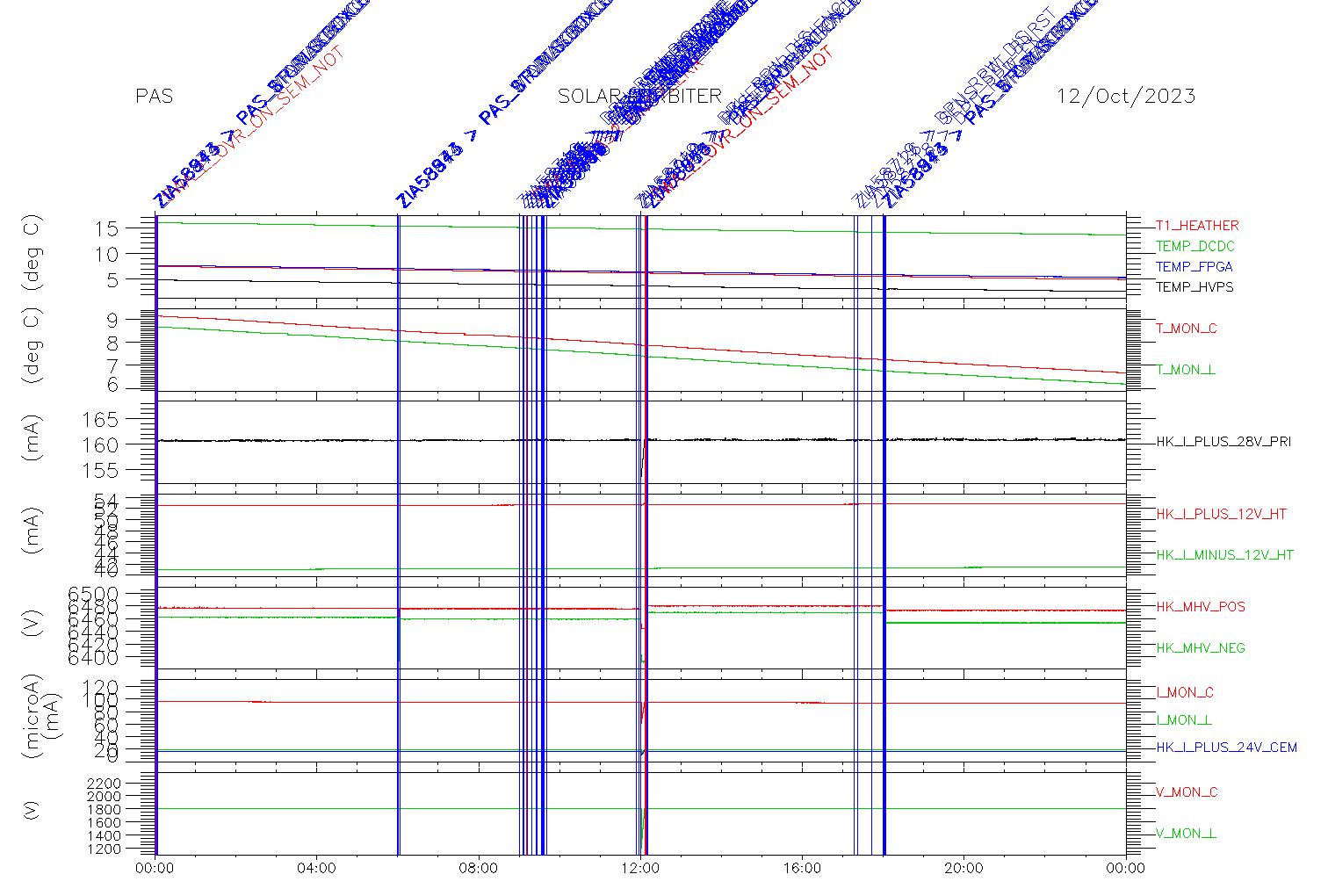1328x896 pixels.
Task: Select the TEMP_HVPS legend label
Action: [x=1194, y=287]
